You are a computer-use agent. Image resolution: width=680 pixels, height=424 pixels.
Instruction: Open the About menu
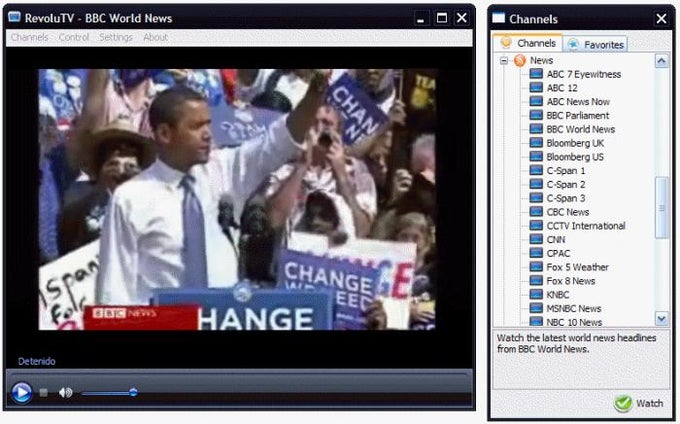pos(155,37)
